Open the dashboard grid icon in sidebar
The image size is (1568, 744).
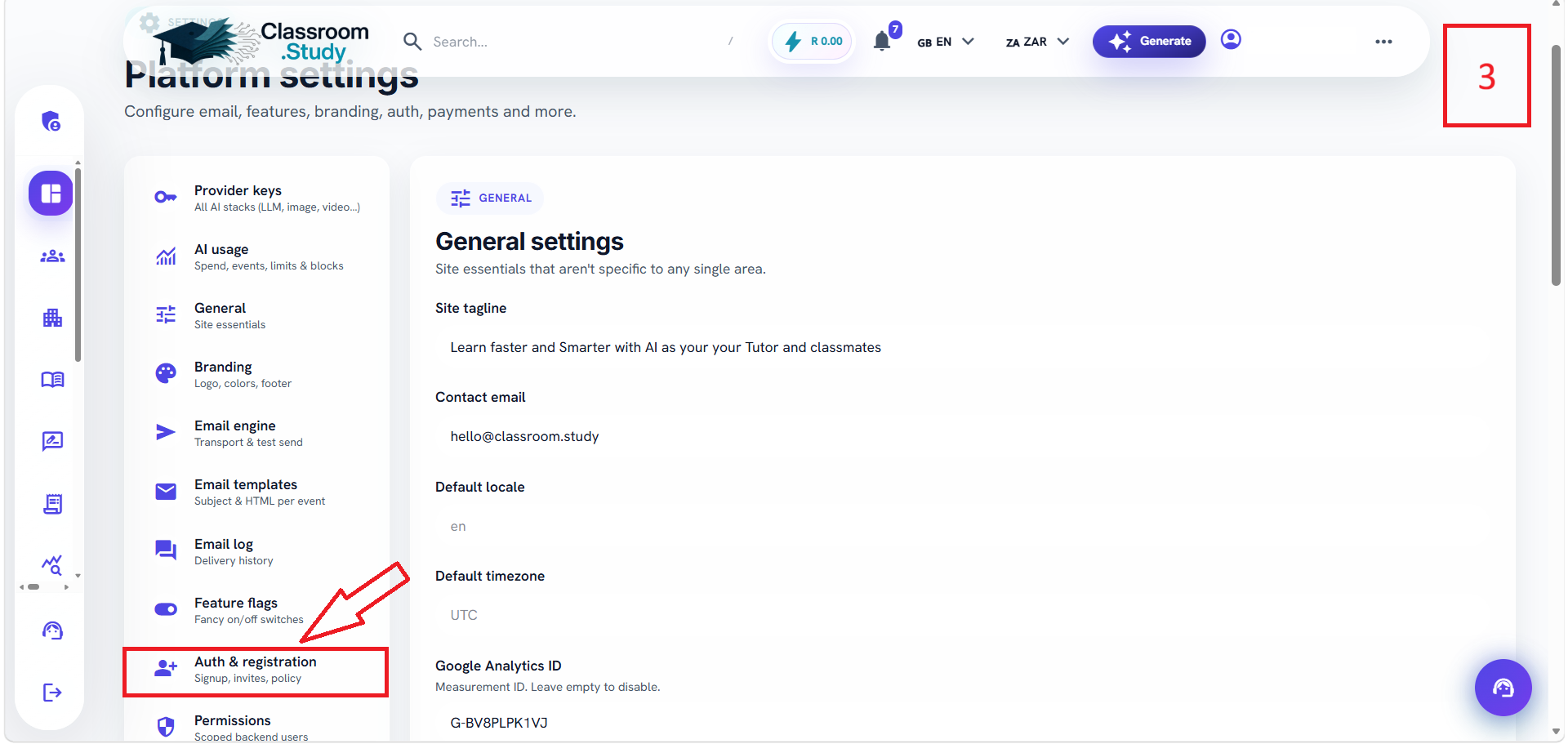pyautogui.click(x=51, y=194)
